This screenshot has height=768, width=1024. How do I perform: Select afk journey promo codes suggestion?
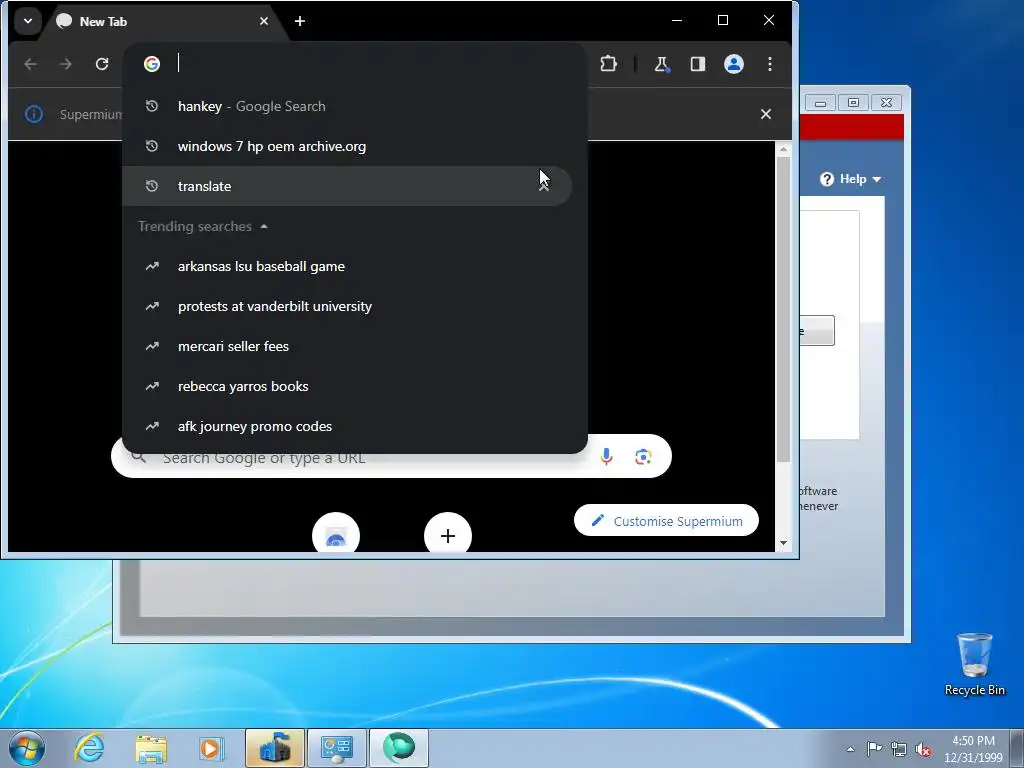tap(347, 426)
